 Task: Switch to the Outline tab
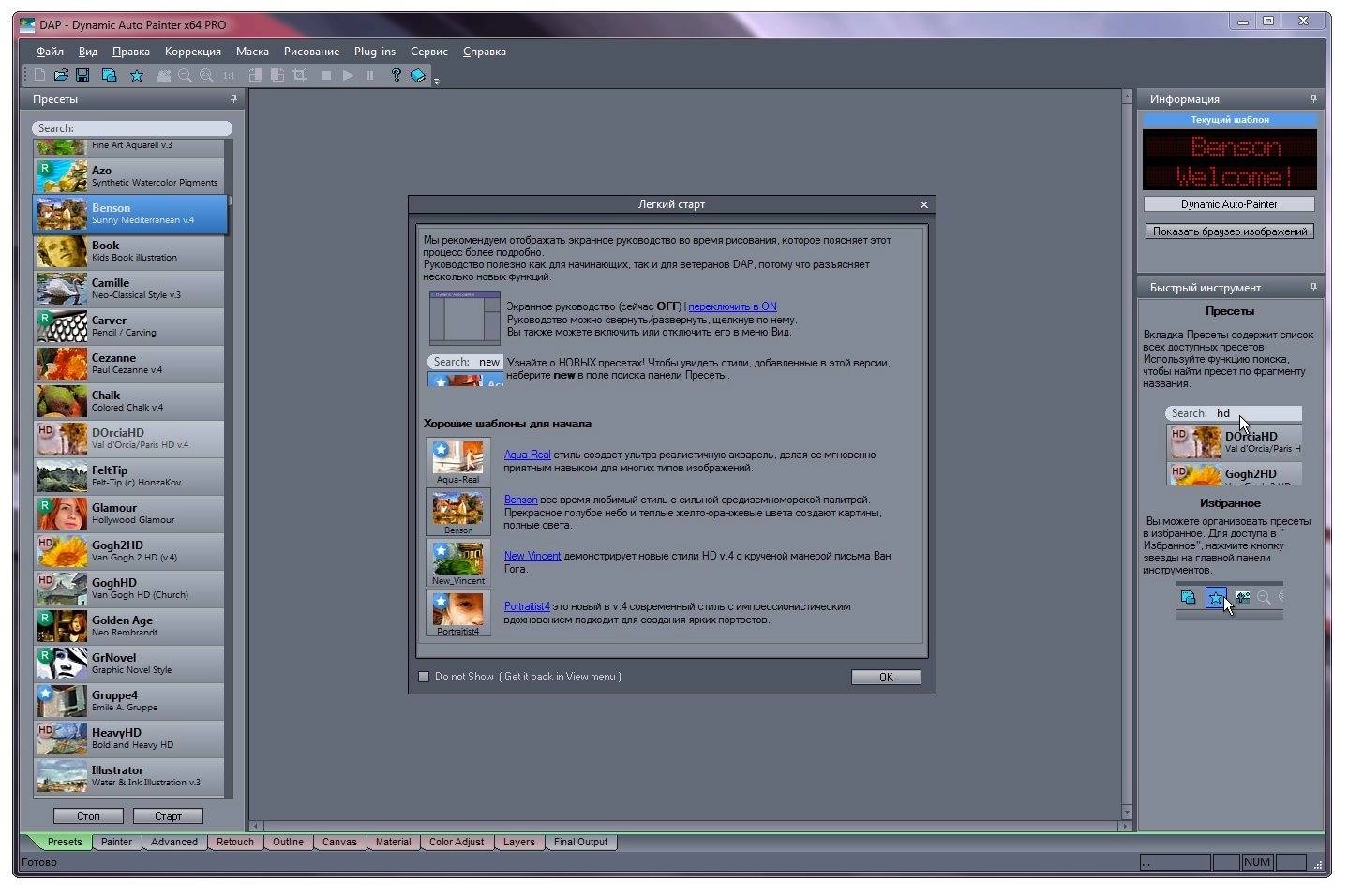pos(288,842)
